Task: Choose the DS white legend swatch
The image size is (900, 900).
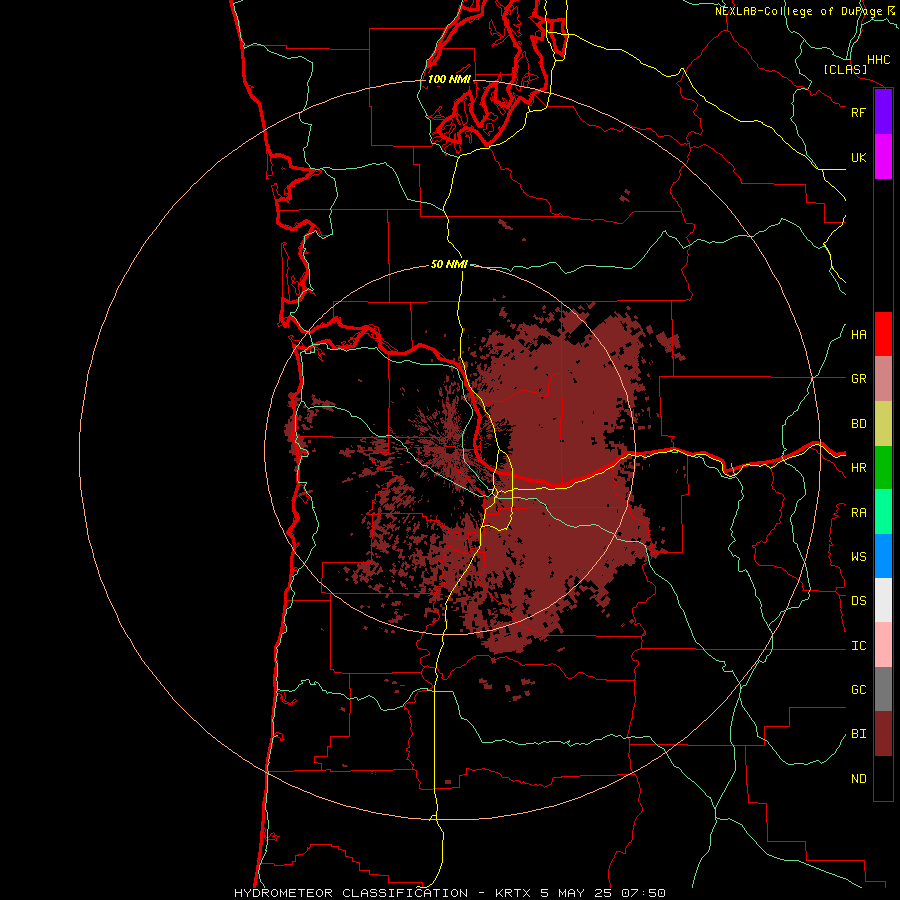Action: pos(883,600)
